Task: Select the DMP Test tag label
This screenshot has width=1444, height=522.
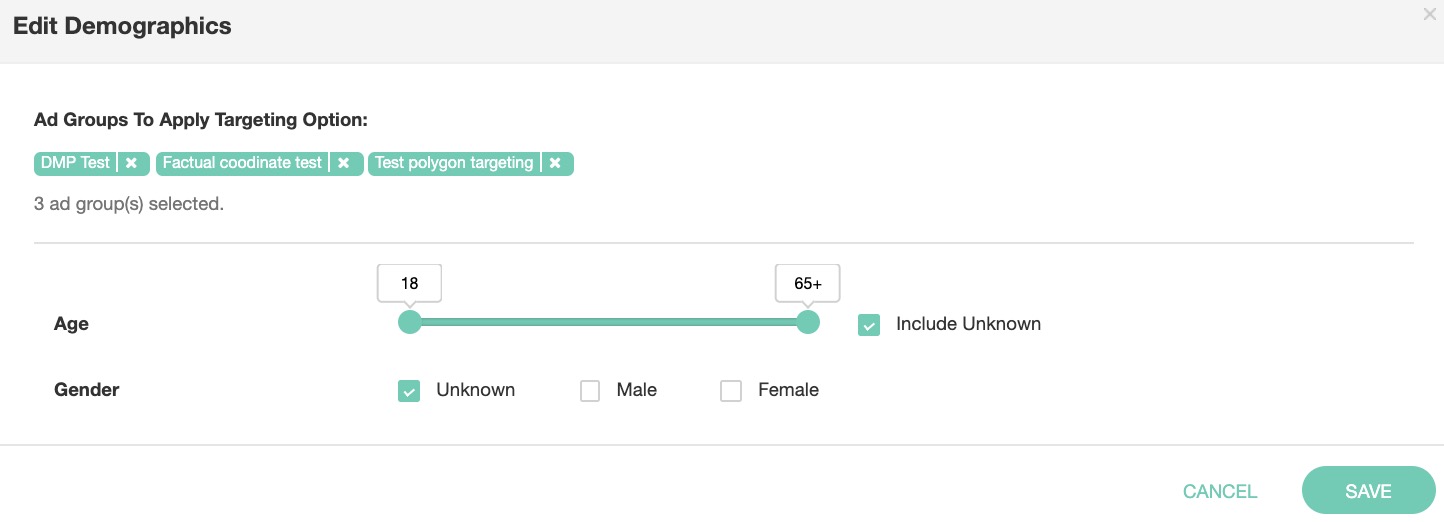Action: [75, 163]
